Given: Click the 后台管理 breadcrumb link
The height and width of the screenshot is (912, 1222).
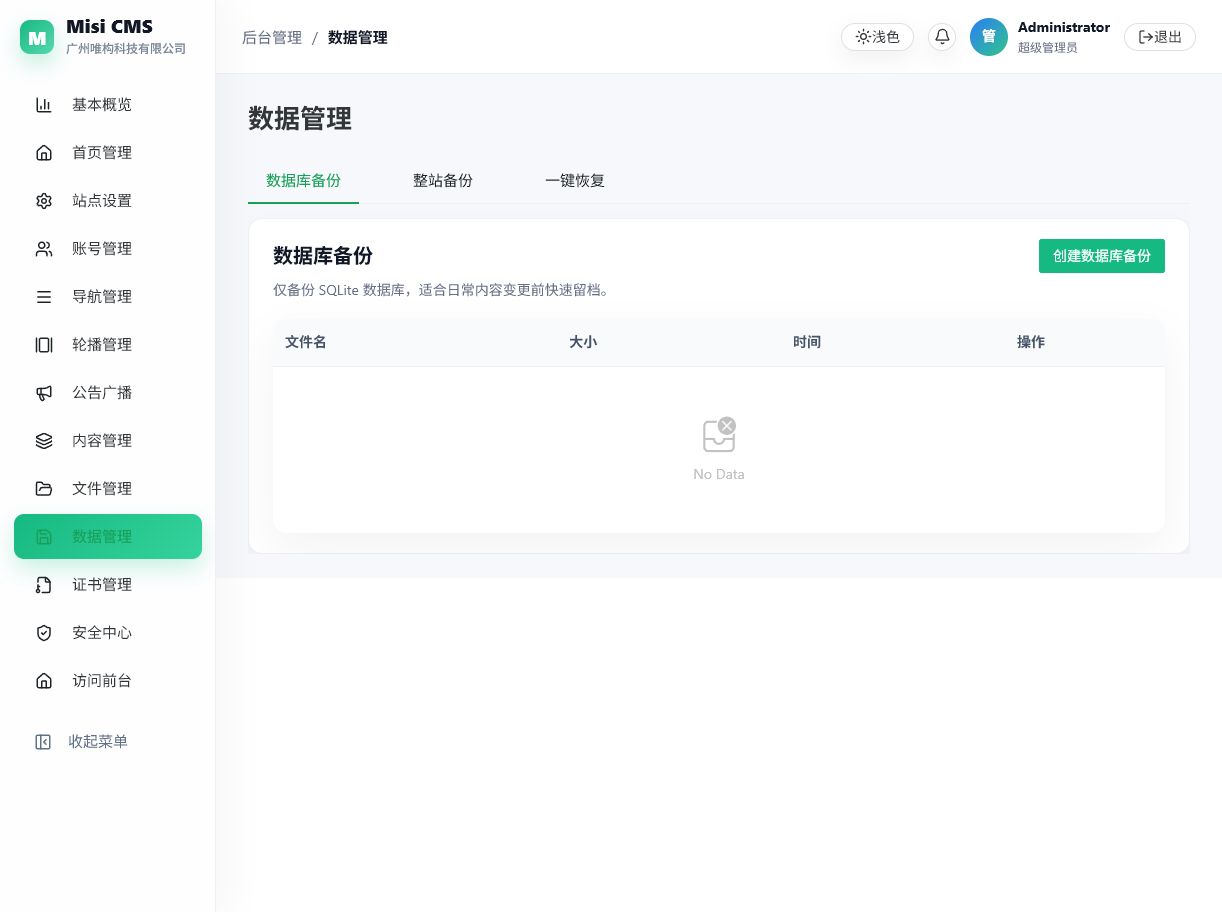Looking at the screenshot, I should coord(272,38).
